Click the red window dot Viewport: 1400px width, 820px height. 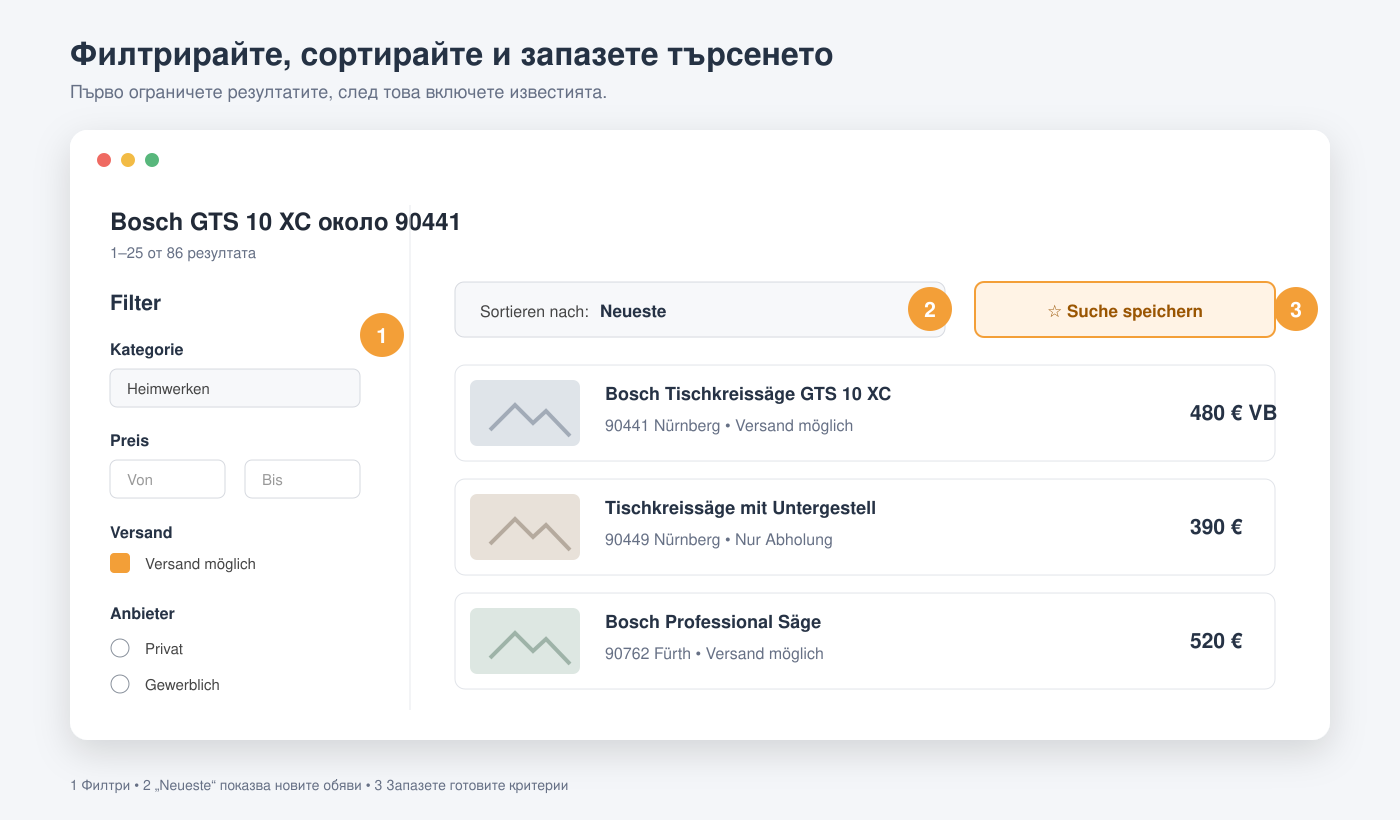click(104, 160)
